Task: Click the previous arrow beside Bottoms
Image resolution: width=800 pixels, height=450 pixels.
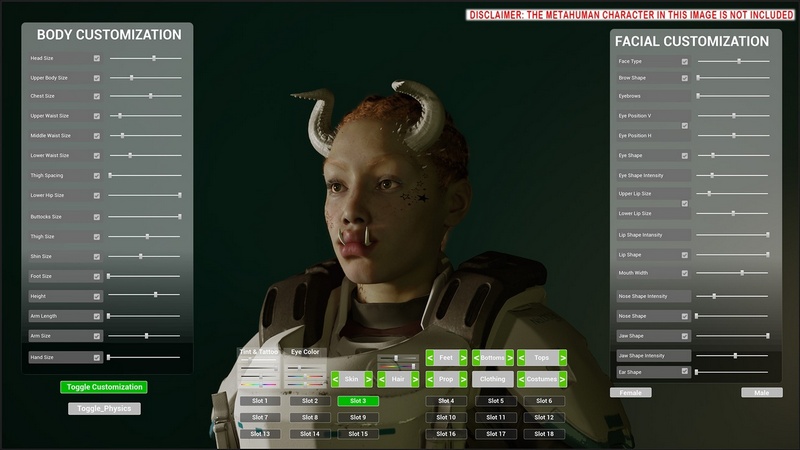Action: [475, 357]
